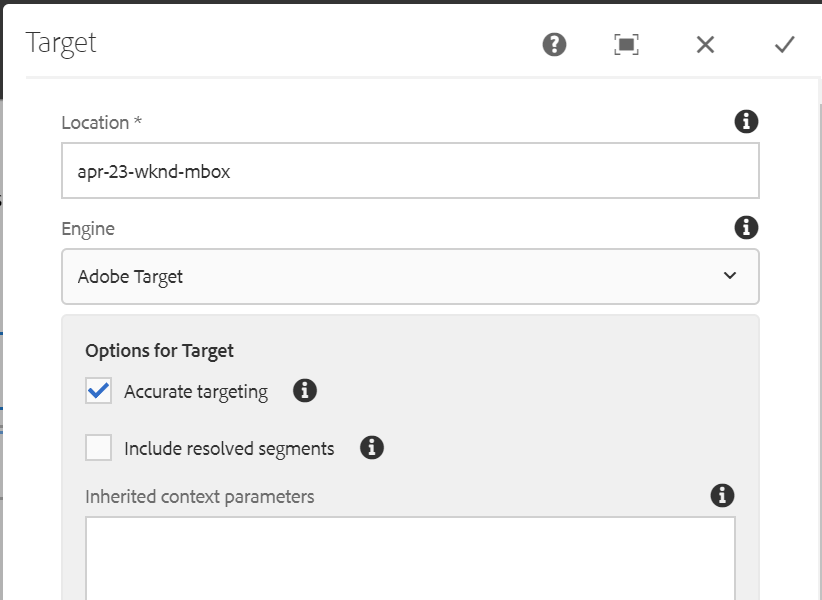Click the Accurate targeting label text
The width and height of the screenshot is (822, 600).
(x=195, y=392)
